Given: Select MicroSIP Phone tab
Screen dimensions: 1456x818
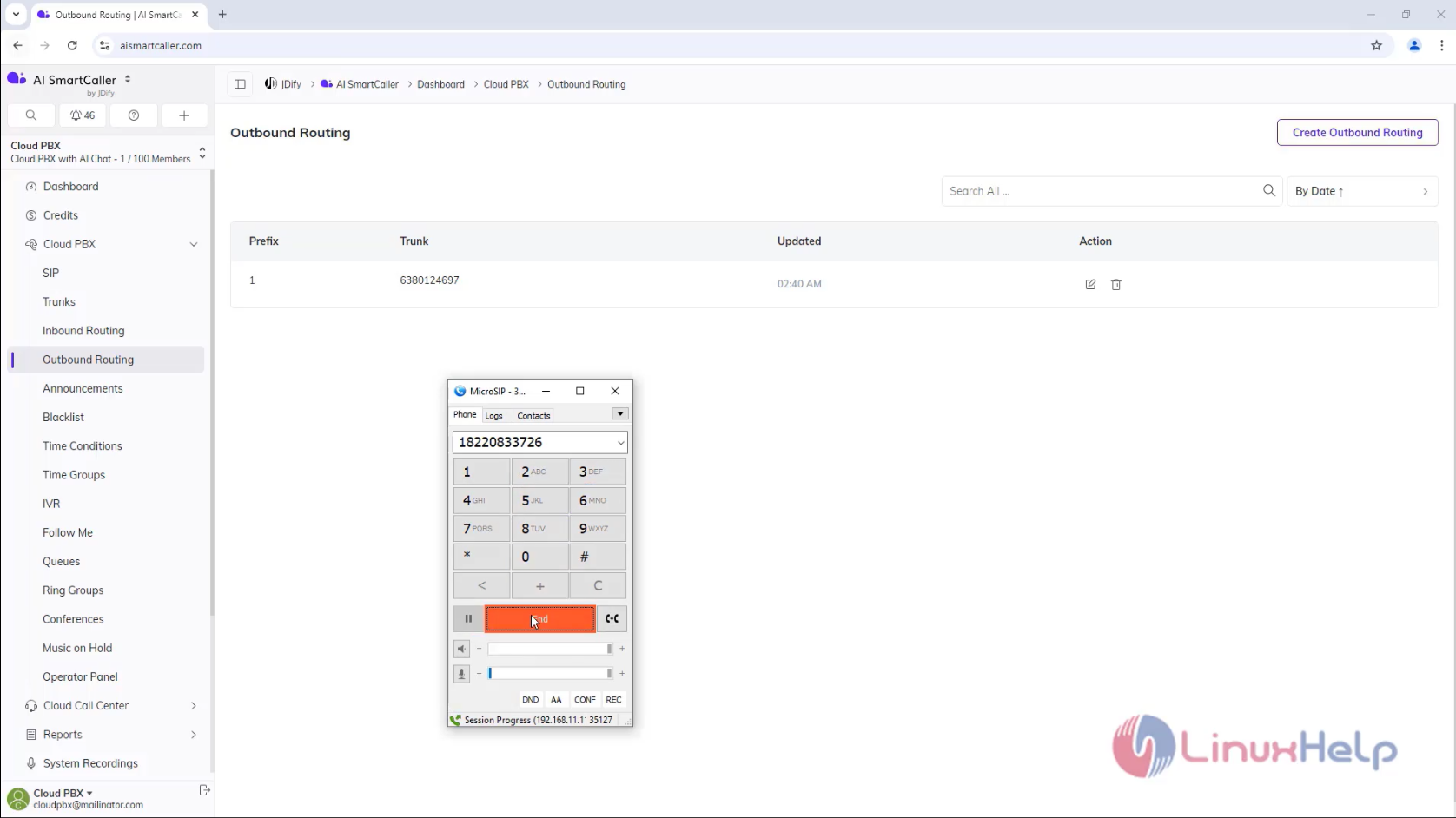Looking at the screenshot, I should [x=465, y=415].
